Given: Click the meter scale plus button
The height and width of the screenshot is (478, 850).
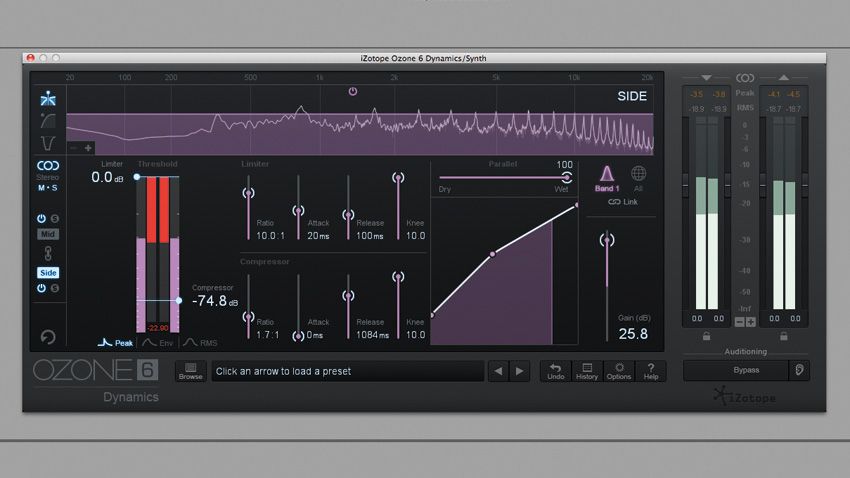Looking at the screenshot, I should pyautogui.click(x=751, y=322).
